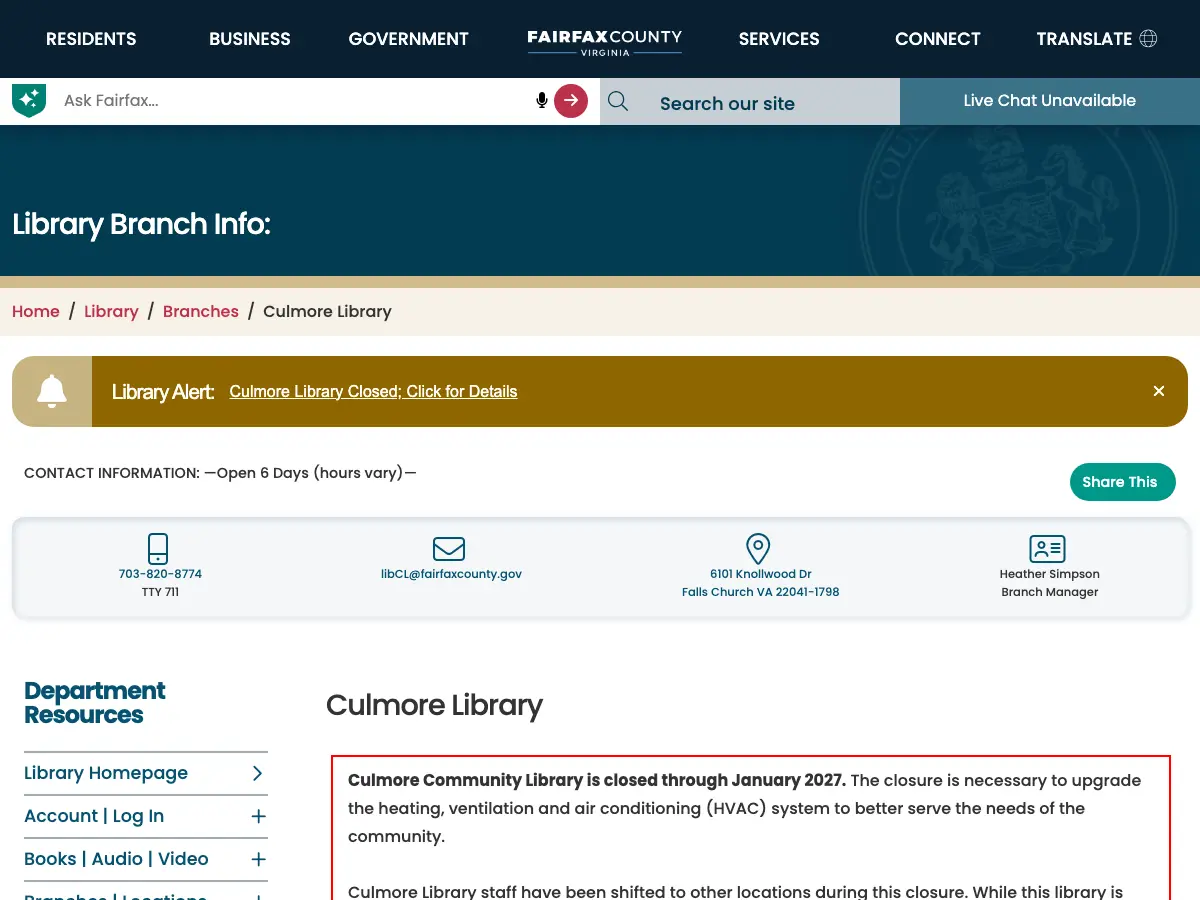Go to Home breadcrumb link
The width and height of the screenshot is (1200, 900).
[36, 311]
